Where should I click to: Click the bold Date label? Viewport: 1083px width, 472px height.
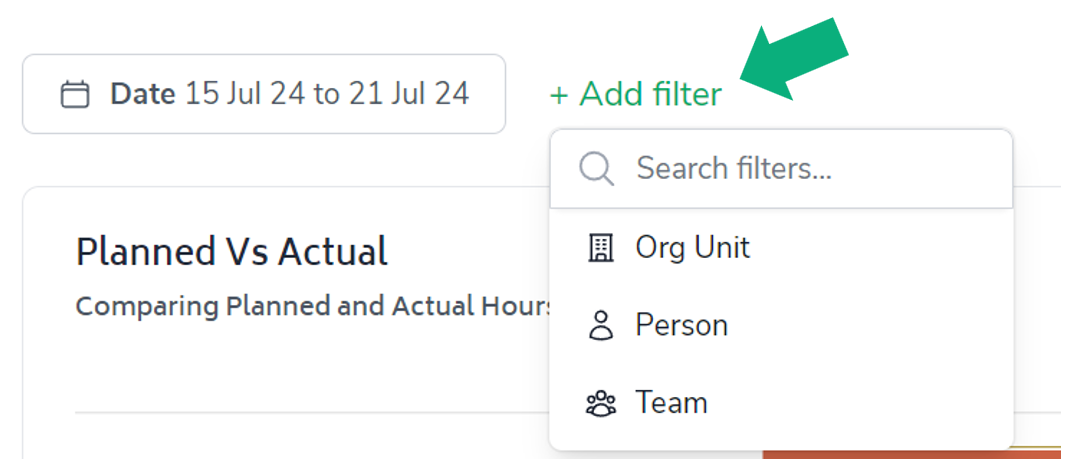click(143, 94)
